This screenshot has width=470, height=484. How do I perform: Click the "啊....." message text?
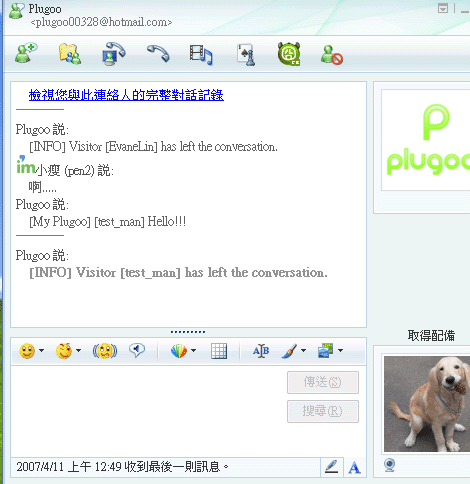pos(43,187)
